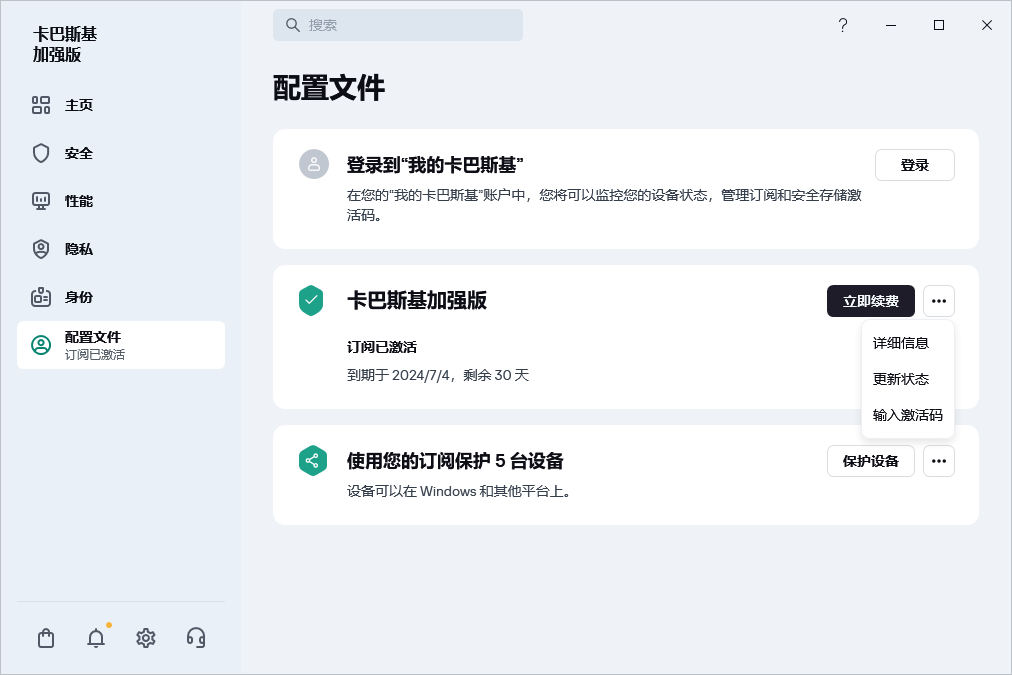Open the 安全 section

(x=79, y=153)
